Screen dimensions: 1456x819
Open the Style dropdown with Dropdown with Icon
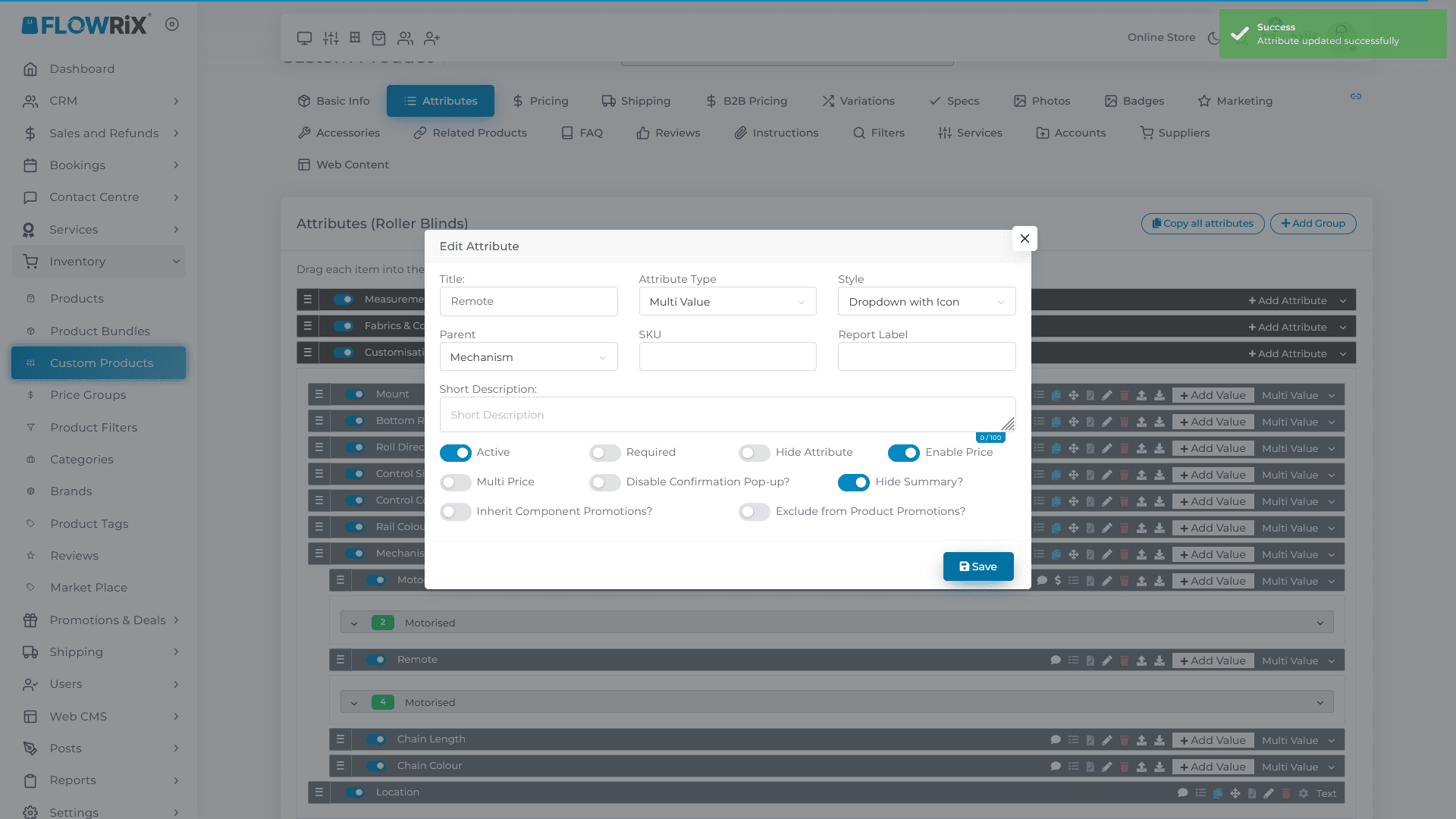[x=926, y=302]
